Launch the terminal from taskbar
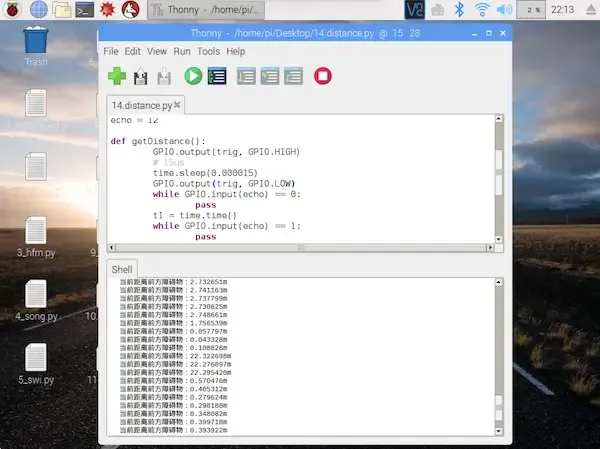 pyautogui.click(x=85, y=10)
